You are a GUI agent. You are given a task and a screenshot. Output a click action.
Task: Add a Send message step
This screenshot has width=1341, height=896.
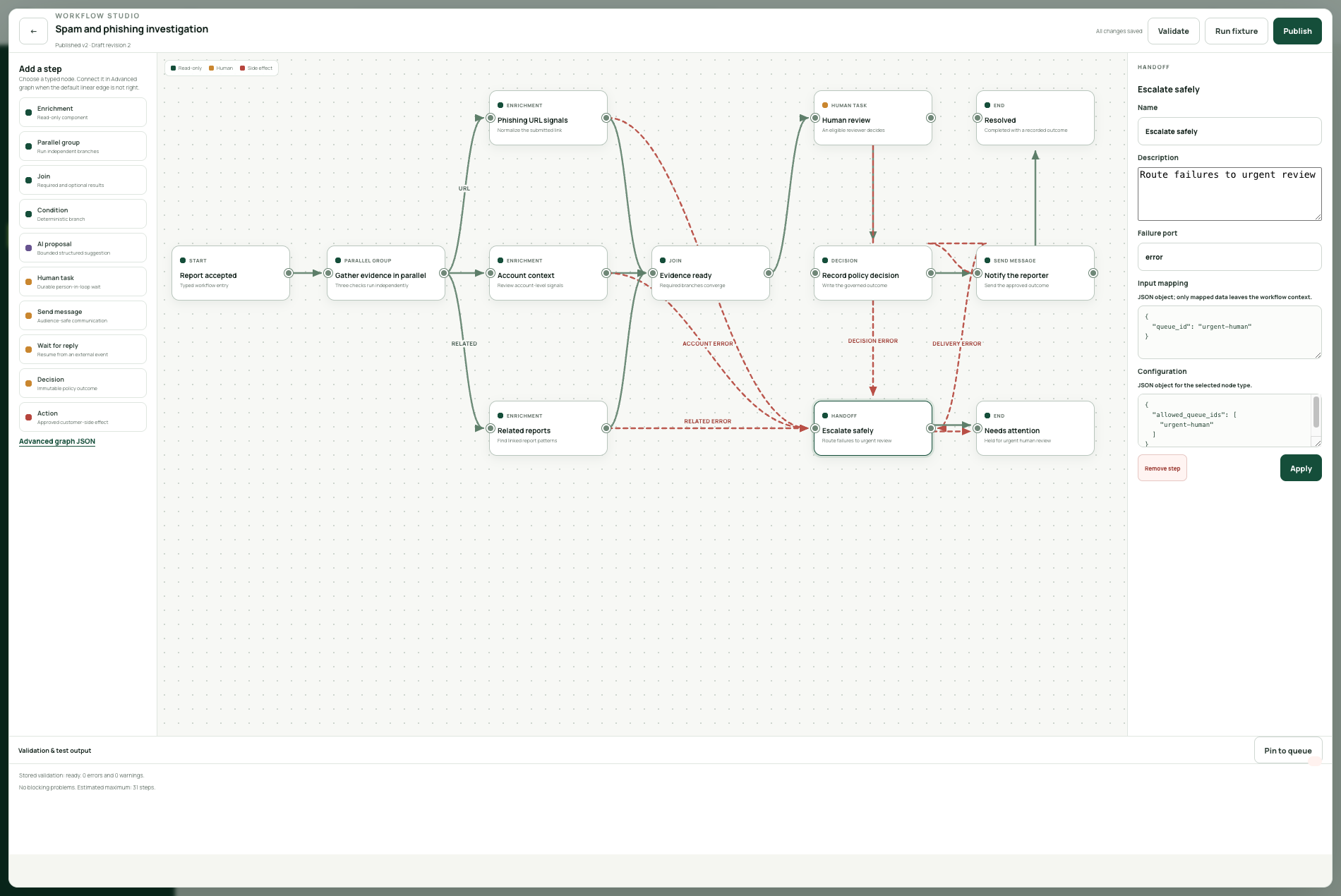(83, 315)
